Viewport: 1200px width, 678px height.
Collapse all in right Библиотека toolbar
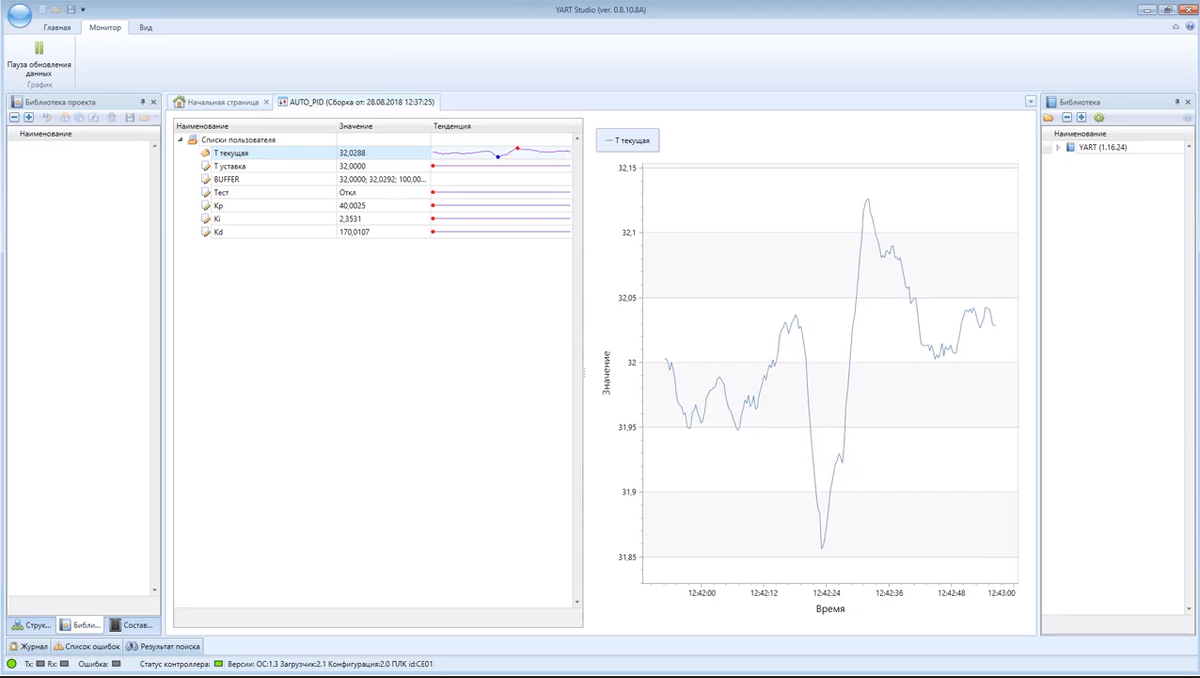coord(1068,118)
